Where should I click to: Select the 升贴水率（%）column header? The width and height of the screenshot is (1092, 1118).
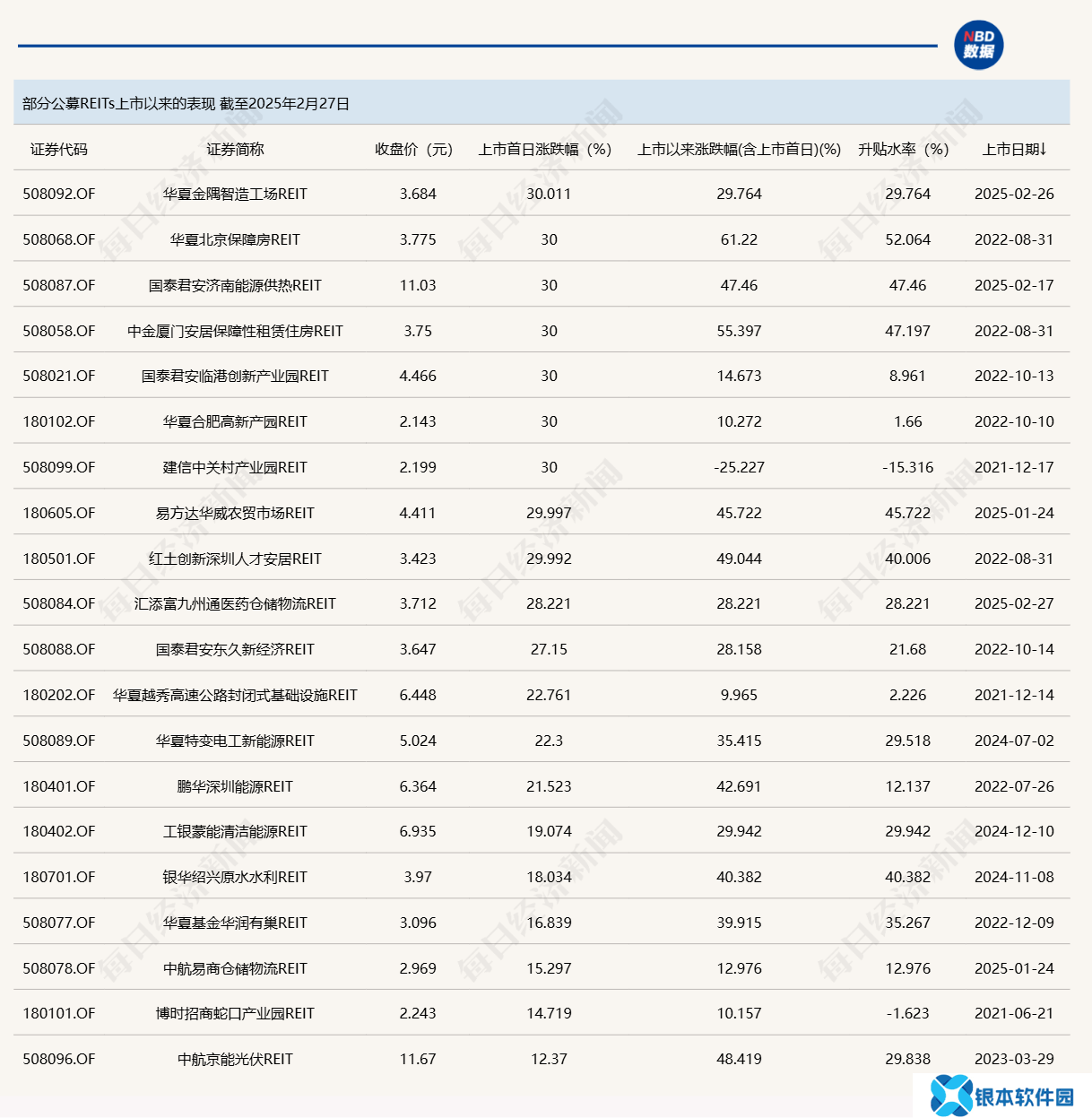tap(903, 149)
